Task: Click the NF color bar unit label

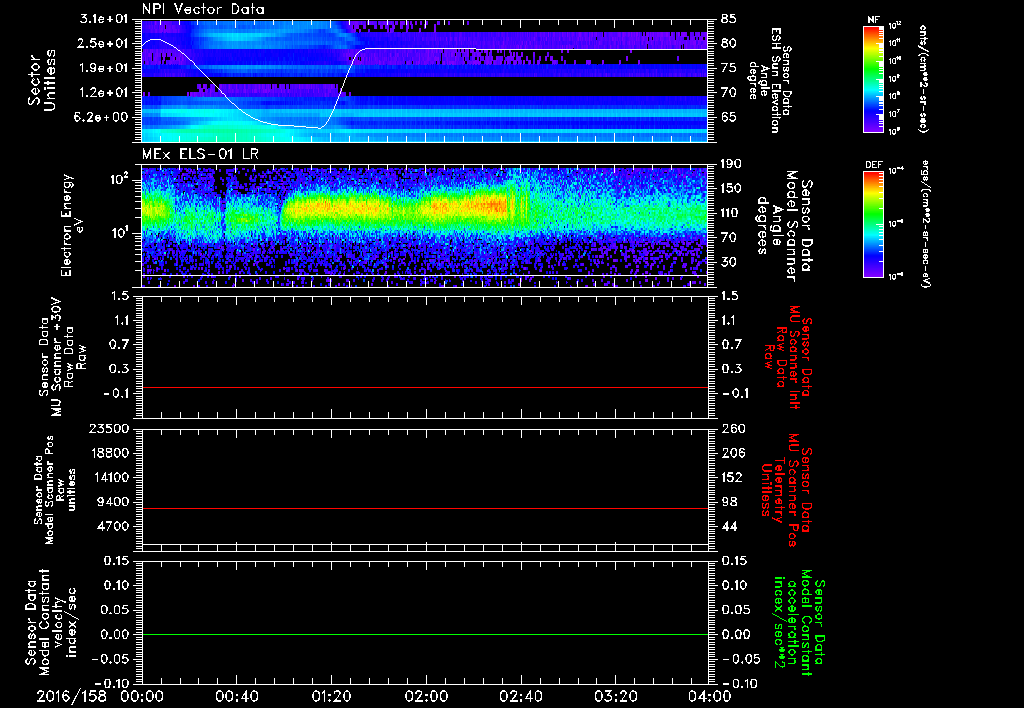Action: 923,78
